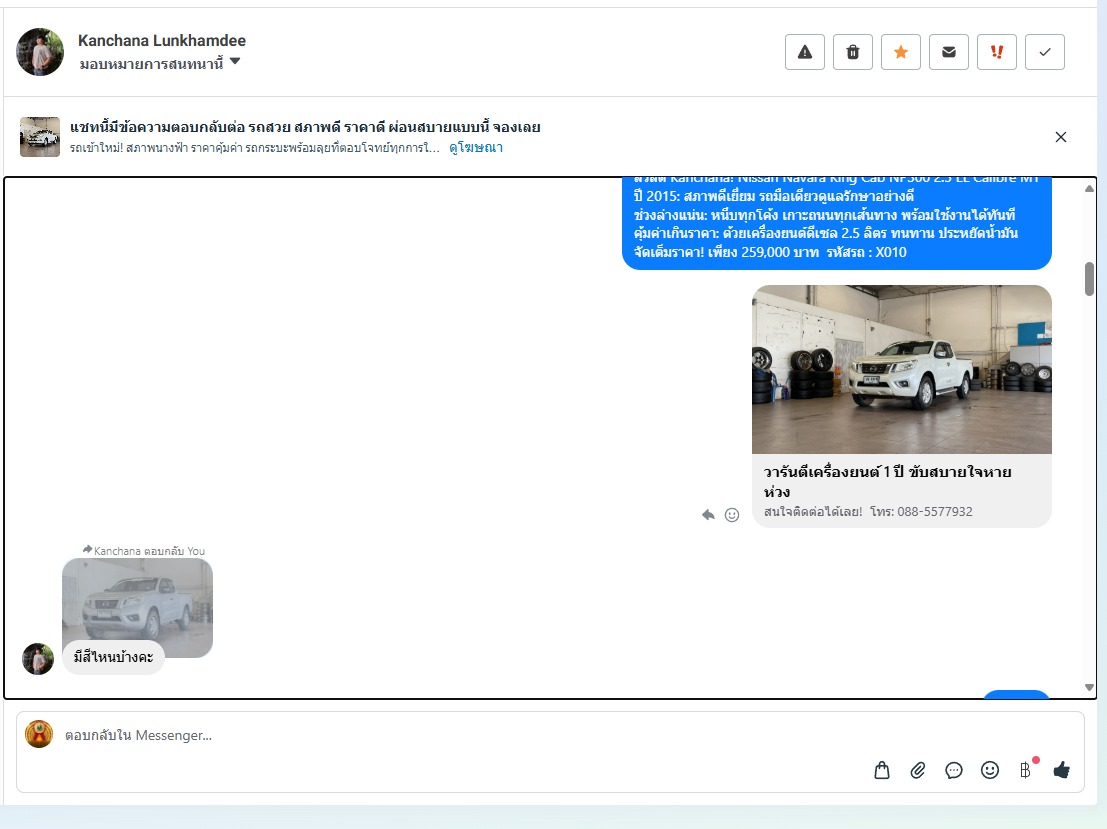Open Kanchana's quoted truck reply image
The image size is (1107, 829).
tap(138, 600)
